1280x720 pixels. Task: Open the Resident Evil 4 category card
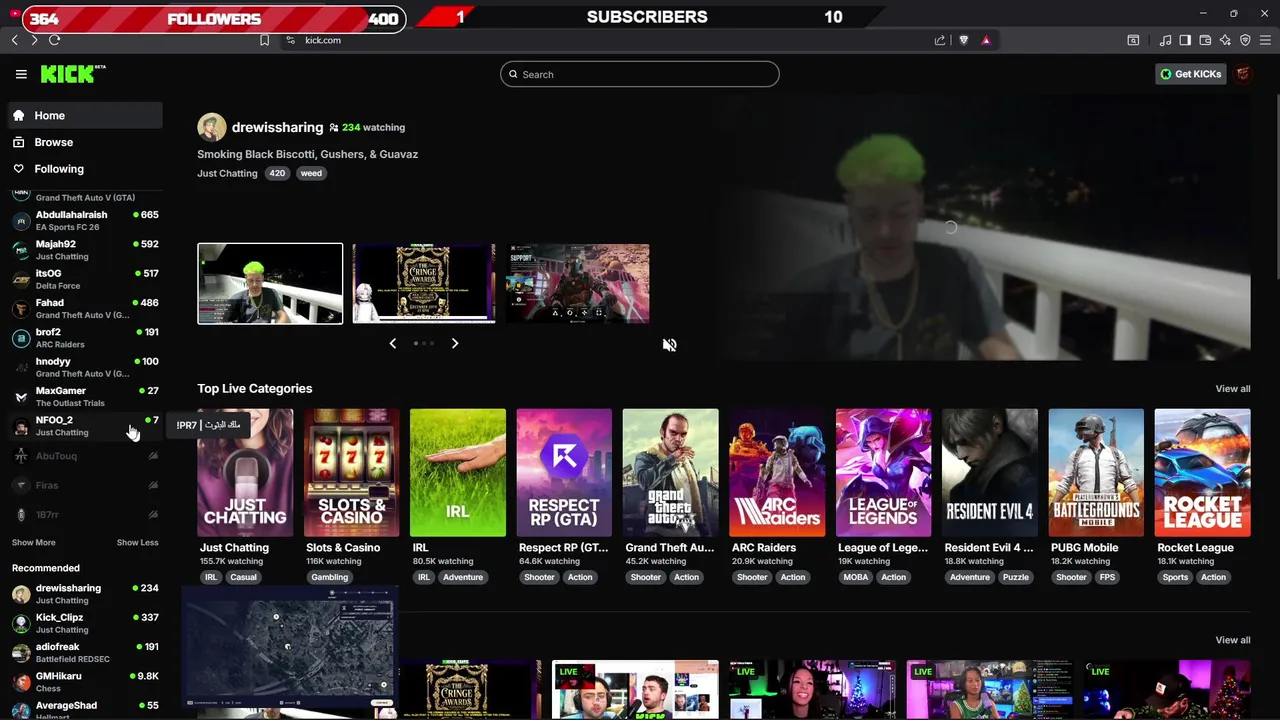pyautogui.click(x=990, y=472)
